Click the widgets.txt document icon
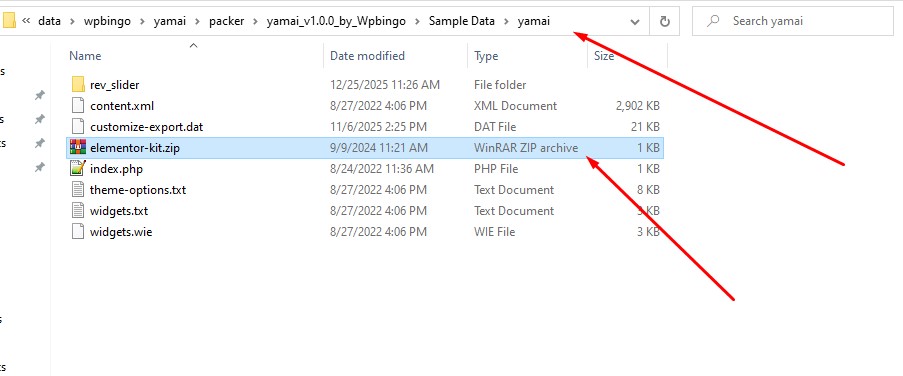Screen dimensions: 903x376 click(78, 211)
